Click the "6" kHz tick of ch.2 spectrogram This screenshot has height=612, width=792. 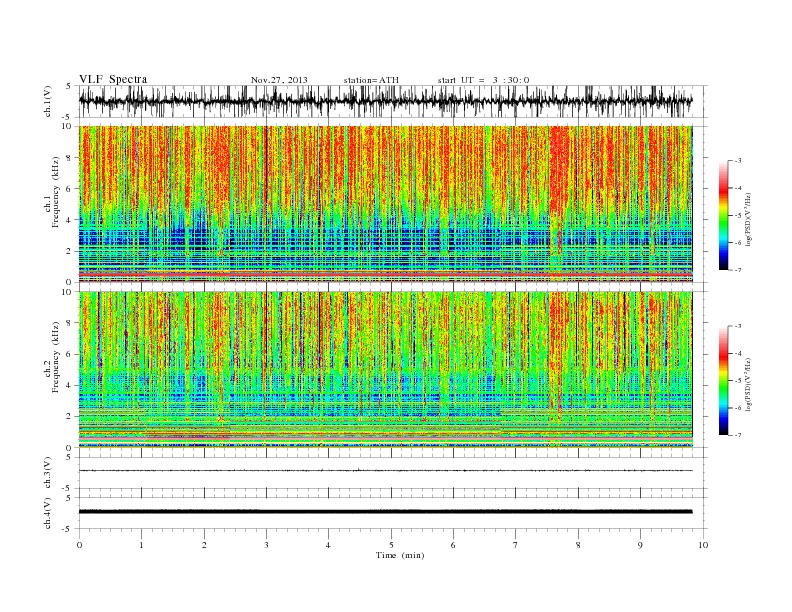(x=69, y=354)
